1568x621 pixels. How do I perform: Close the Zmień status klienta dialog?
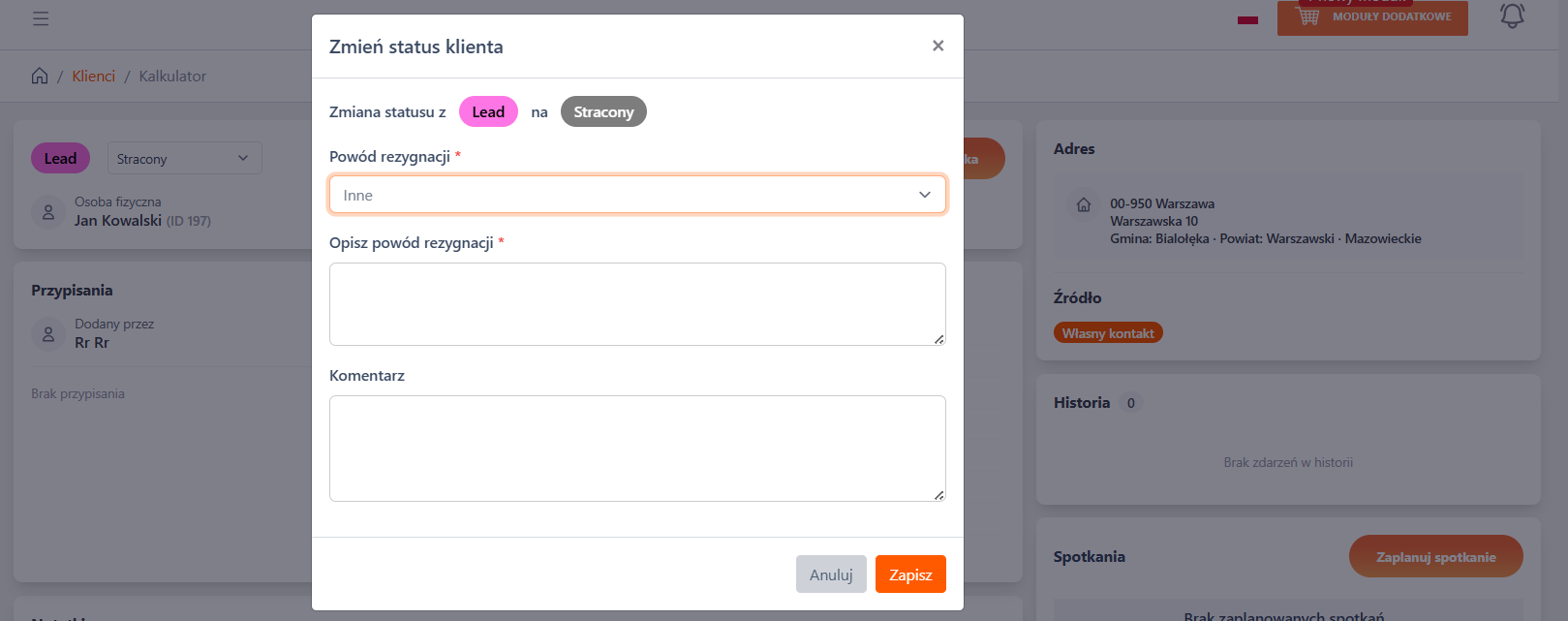click(x=938, y=46)
